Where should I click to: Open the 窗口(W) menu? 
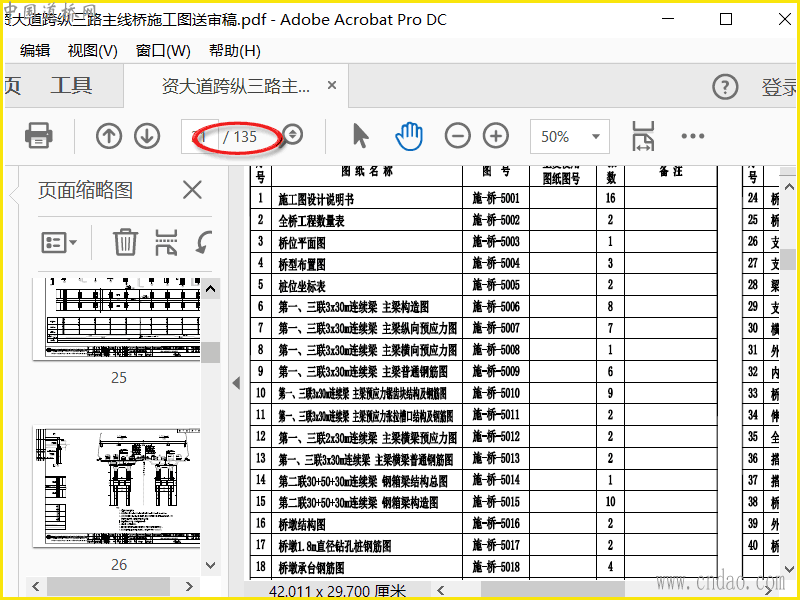coord(163,51)
